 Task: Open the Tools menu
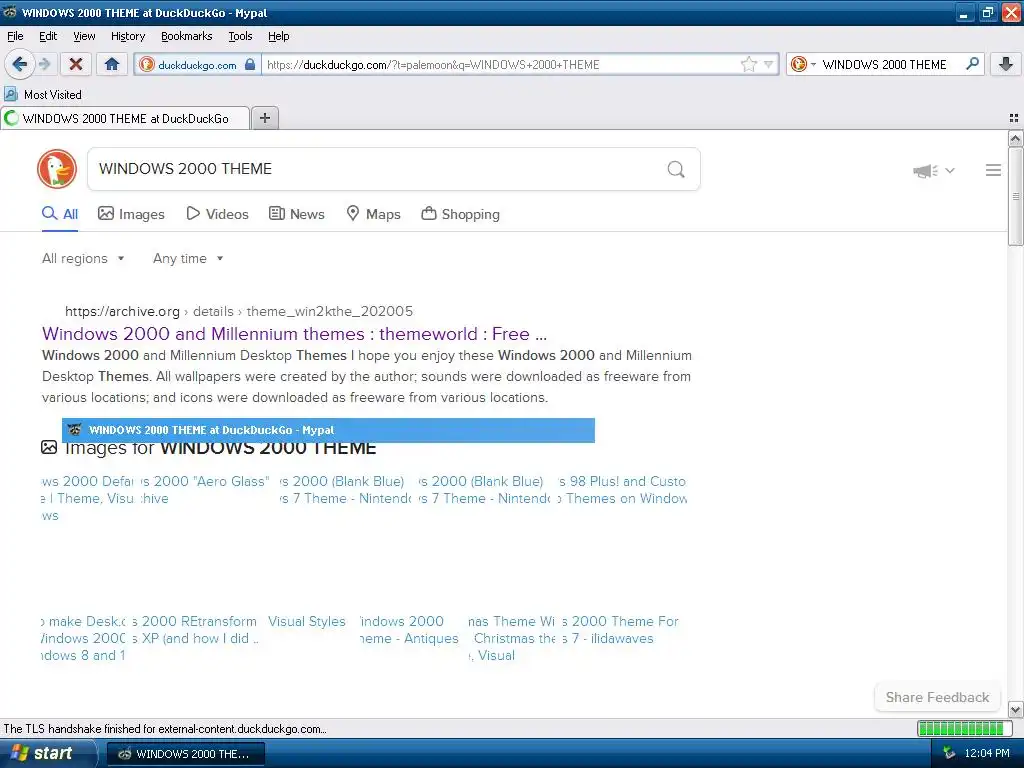coord(240,36)
